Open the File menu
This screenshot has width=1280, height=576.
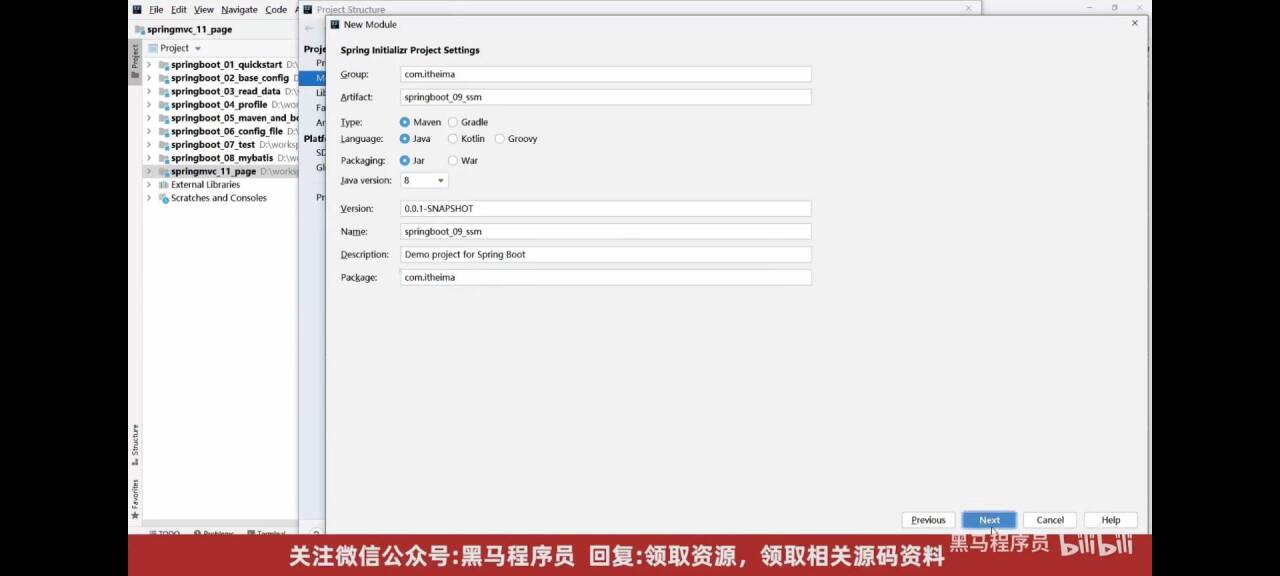156,10
